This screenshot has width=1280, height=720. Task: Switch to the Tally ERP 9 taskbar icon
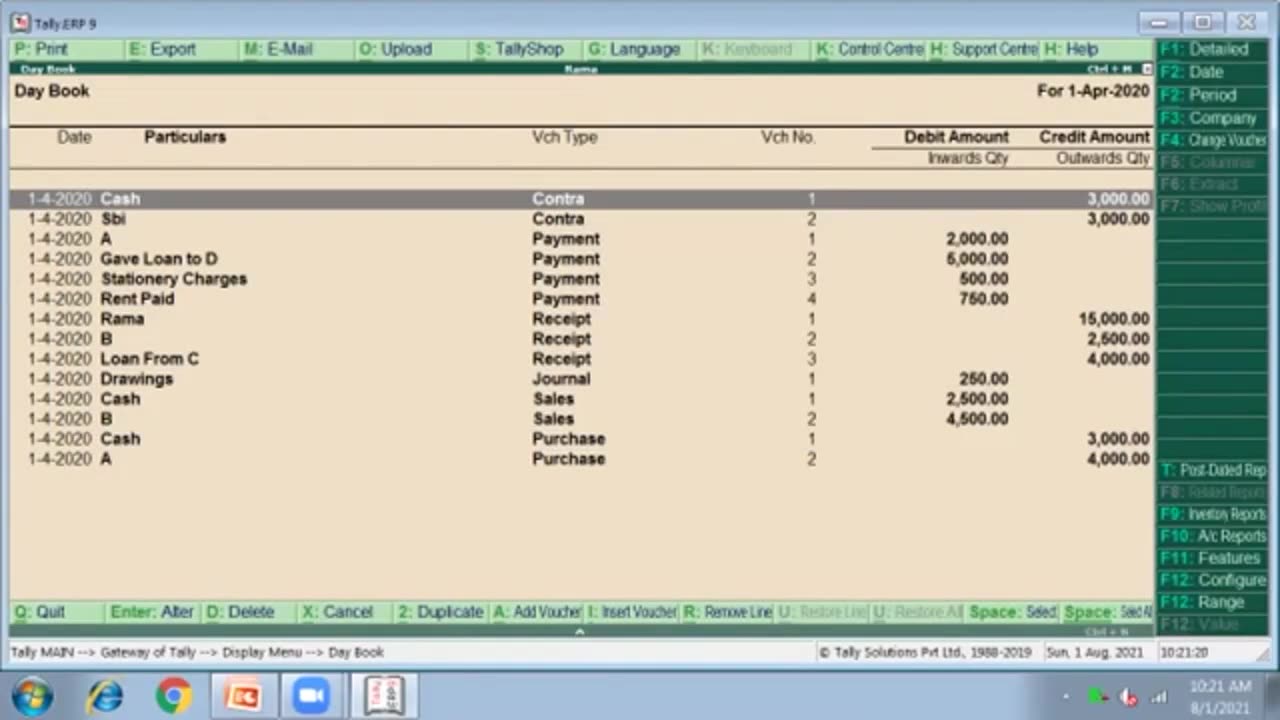[x=383, y=696]
